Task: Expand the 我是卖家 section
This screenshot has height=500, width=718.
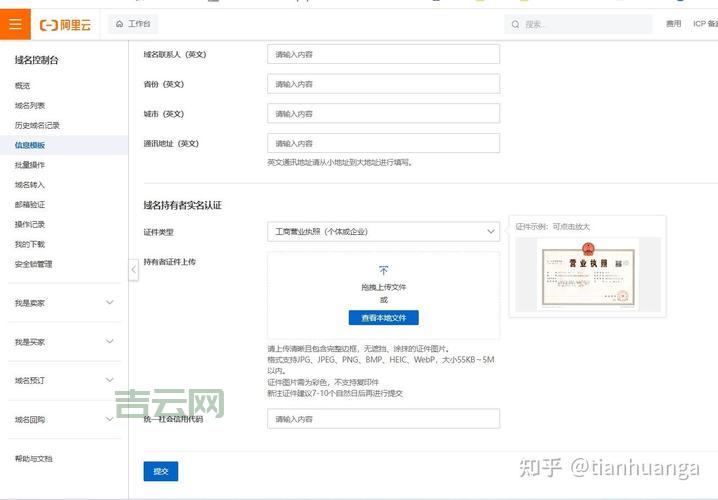Action: tap(64, 303)
